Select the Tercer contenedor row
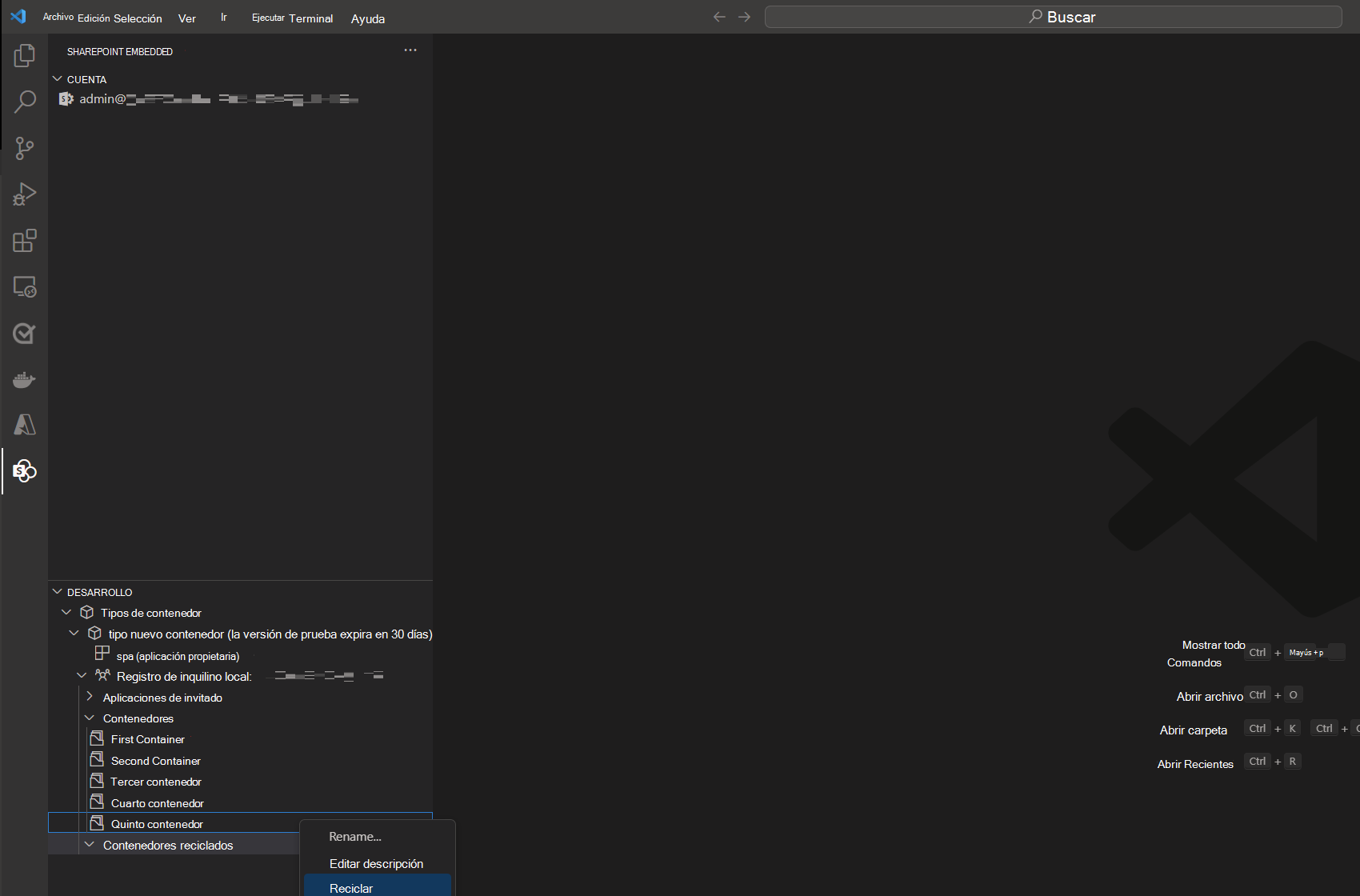The image size is (1360, 896). (240, 781)
